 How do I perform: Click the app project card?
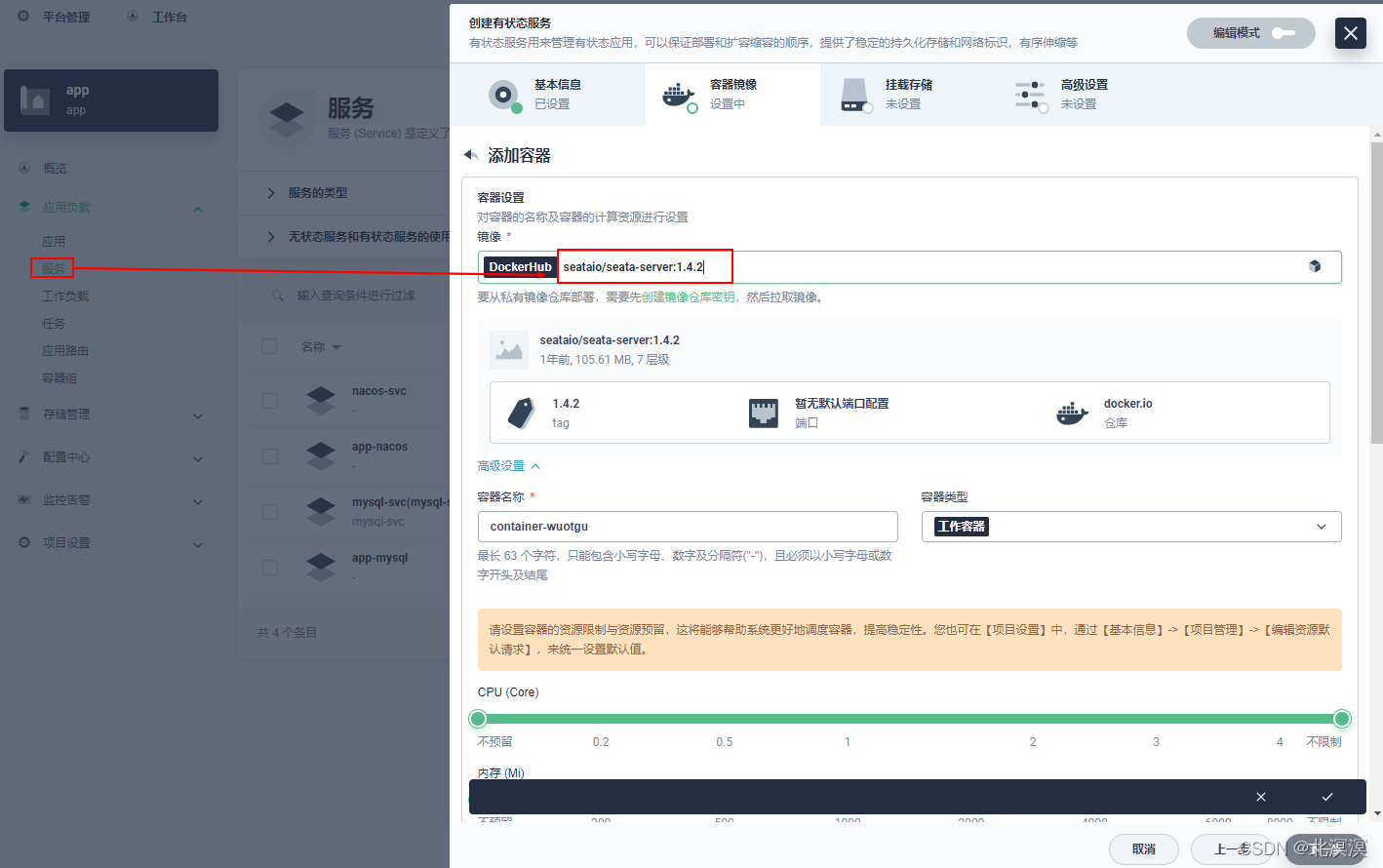click(x=111, y=100)
